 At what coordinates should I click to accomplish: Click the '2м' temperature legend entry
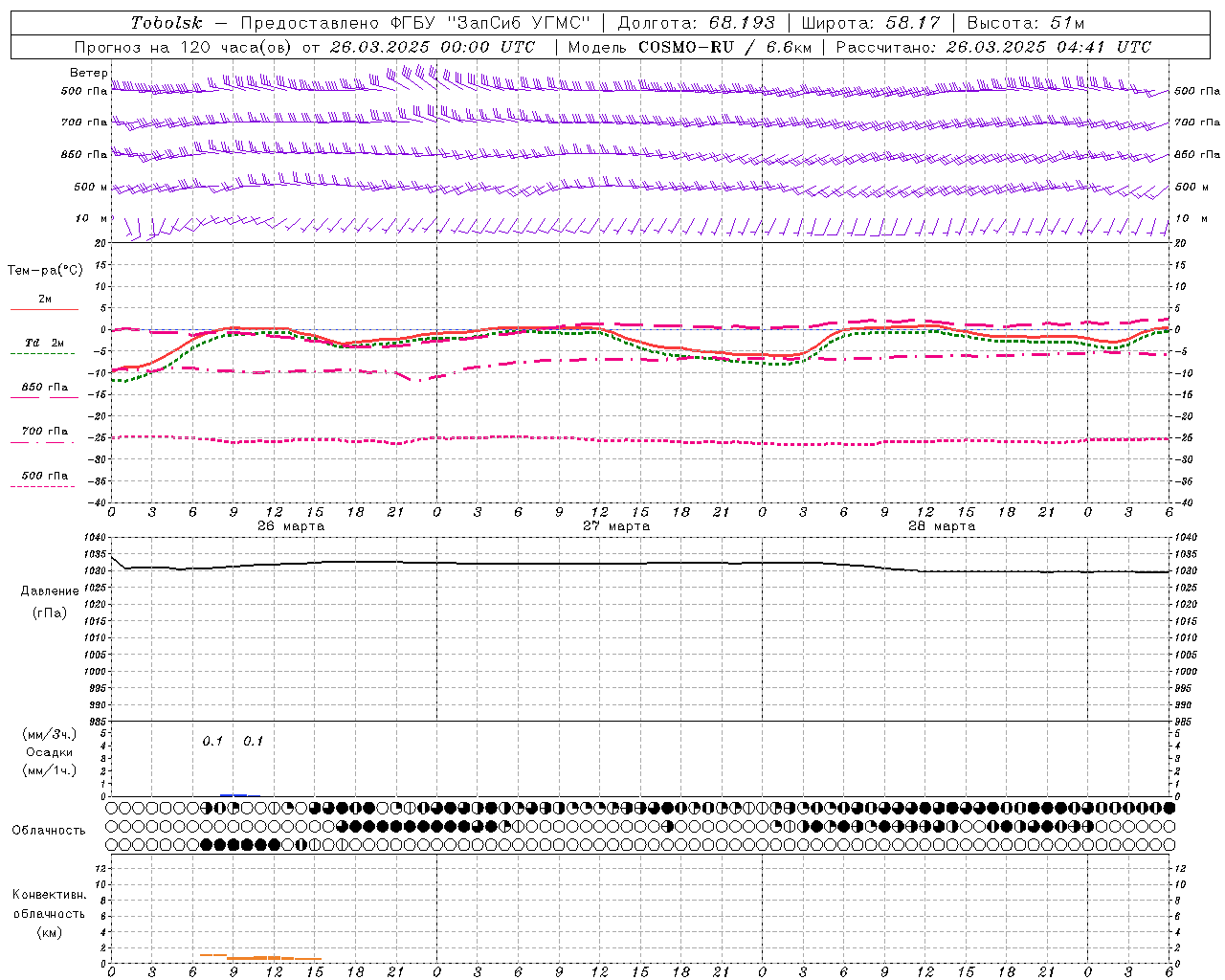coord(44,300)
